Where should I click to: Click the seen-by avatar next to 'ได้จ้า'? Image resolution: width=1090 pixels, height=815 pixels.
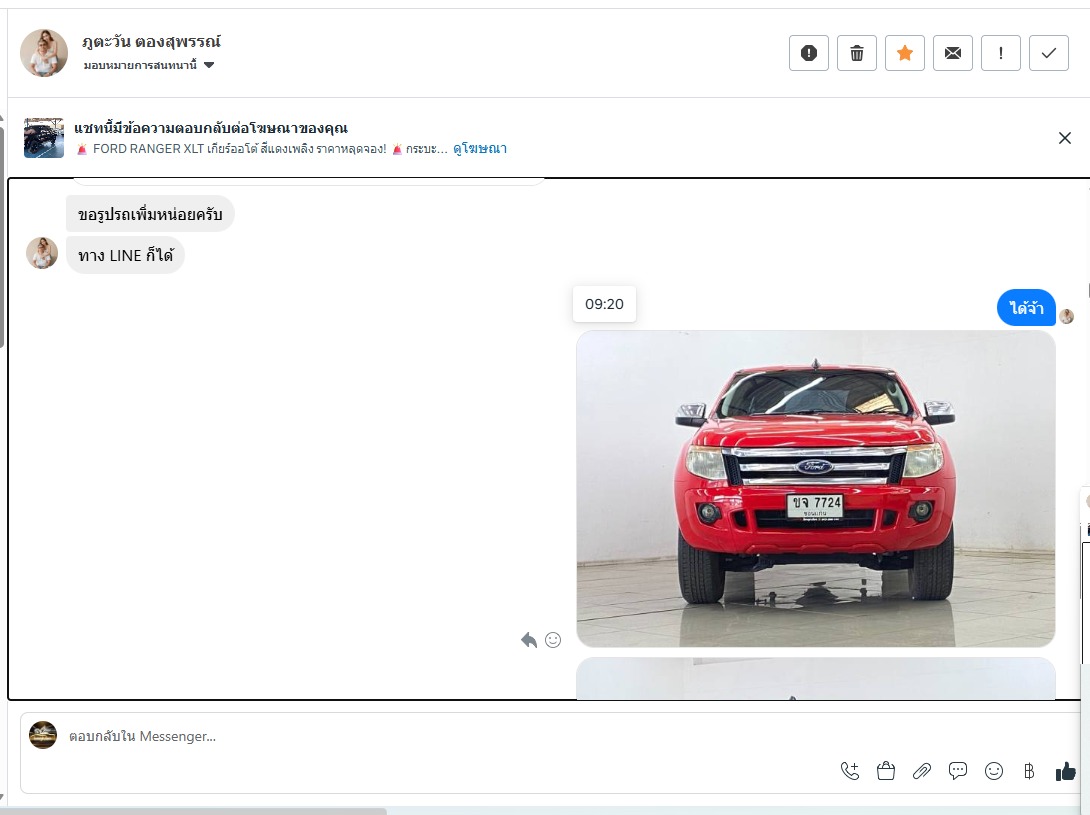pos(1067,316)
